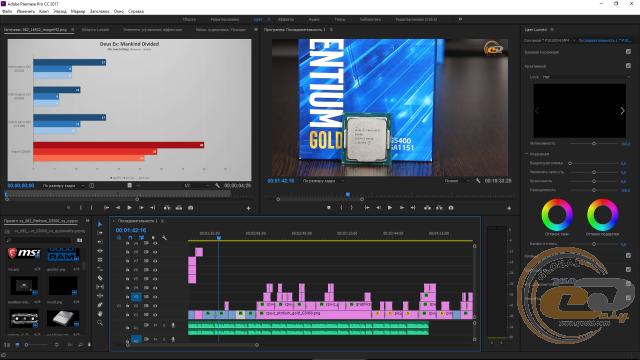Toggle linked selection in timeline
The image size is (640, 360).
[x=142, y=238]
